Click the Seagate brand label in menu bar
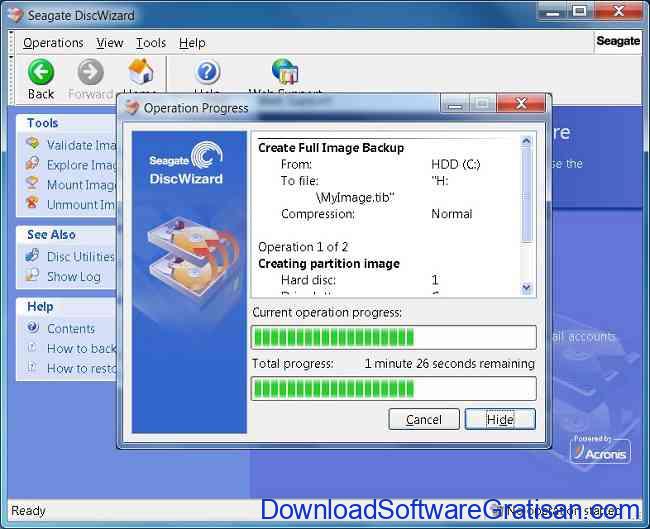 [x=618, y=41]
